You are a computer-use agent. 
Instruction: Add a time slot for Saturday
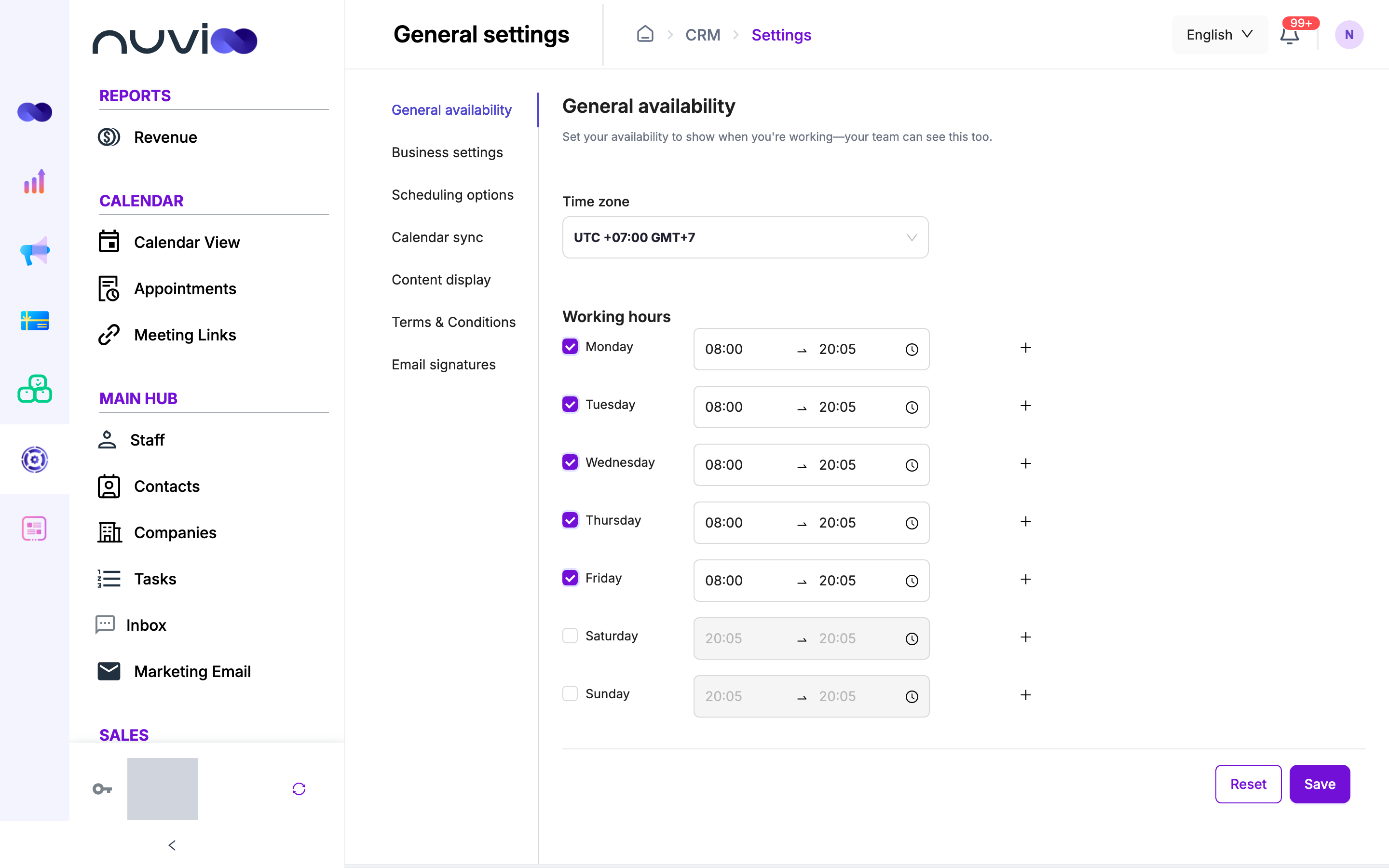[1026, 637]
